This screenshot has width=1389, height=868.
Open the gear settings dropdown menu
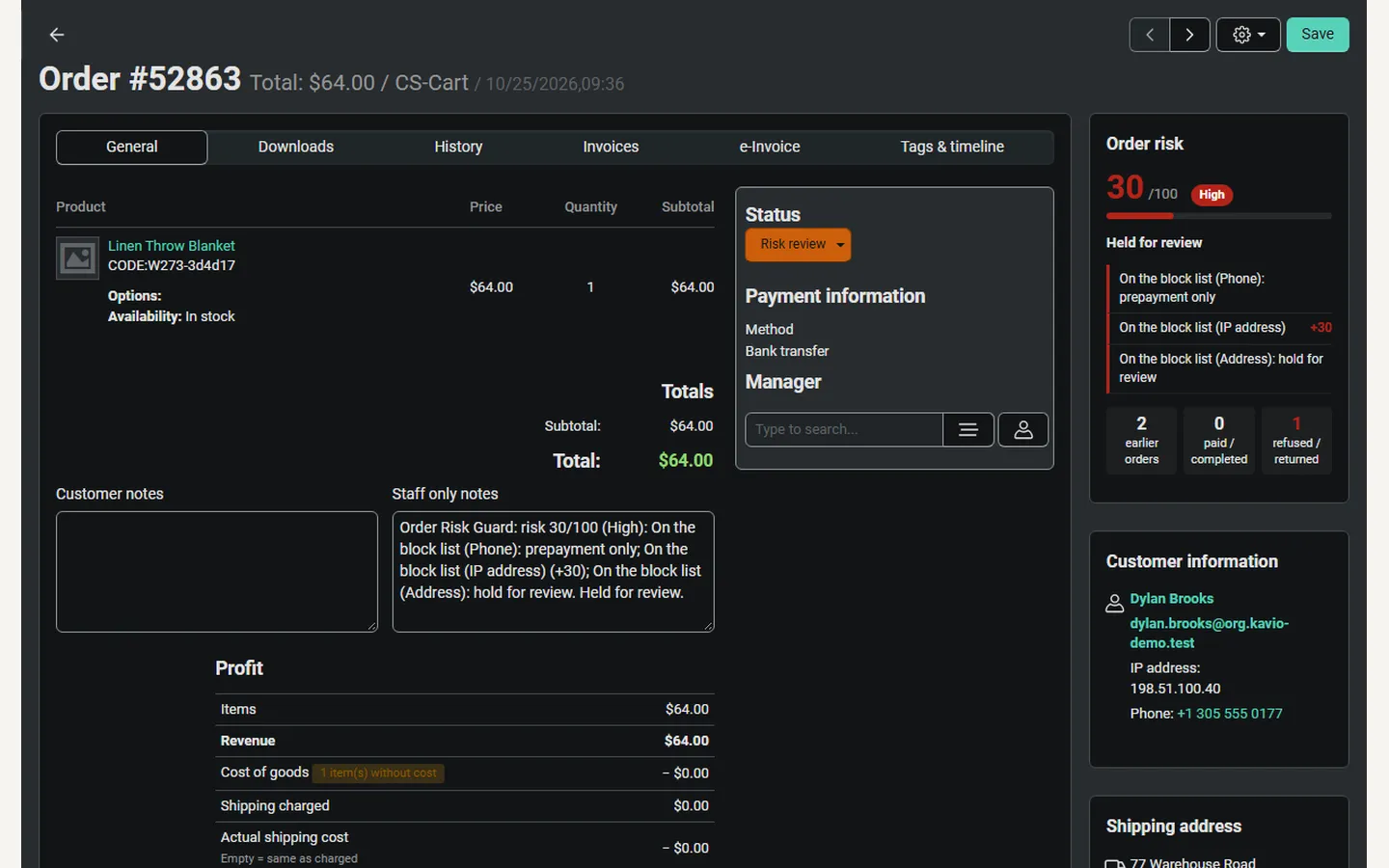[x=1248, y=35]
